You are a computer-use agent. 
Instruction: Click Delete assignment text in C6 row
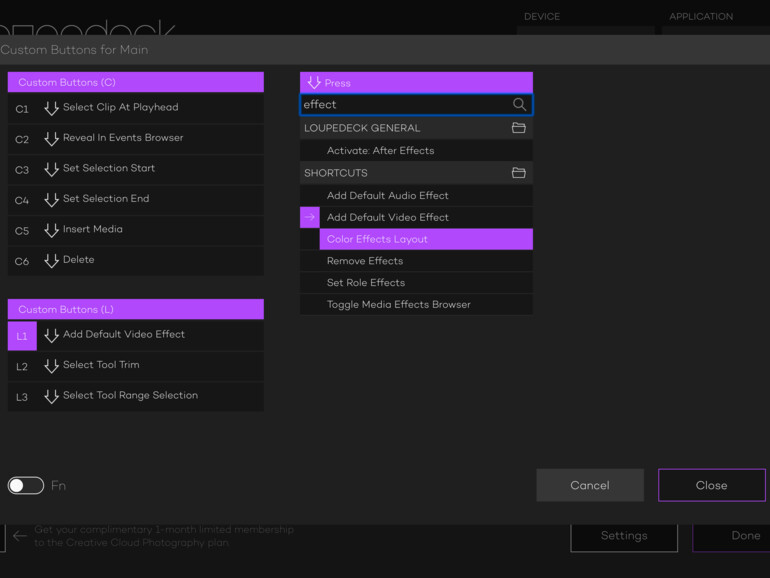(79, 259)
